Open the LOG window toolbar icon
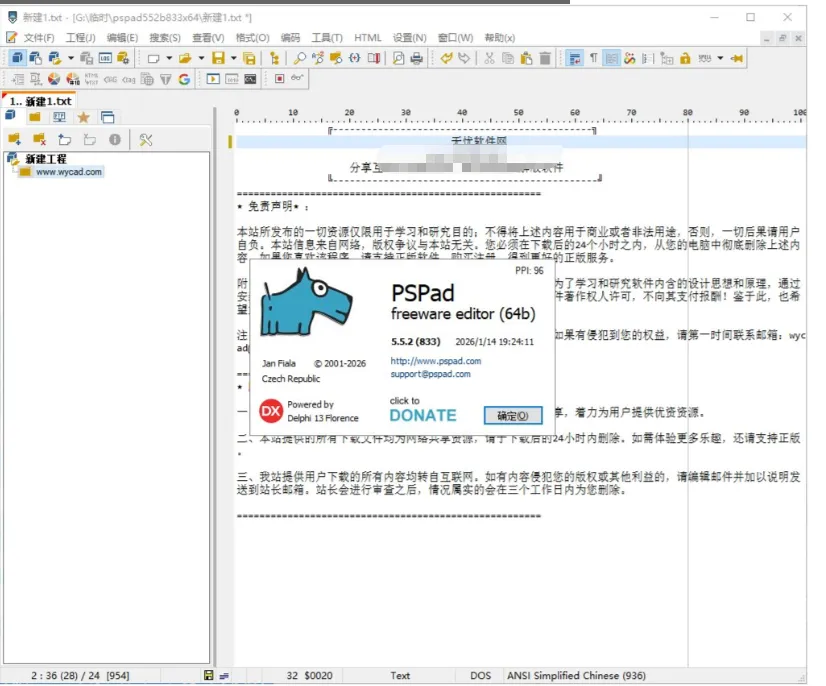The height and width of the screenshot is (686, 826). [105, 58]
